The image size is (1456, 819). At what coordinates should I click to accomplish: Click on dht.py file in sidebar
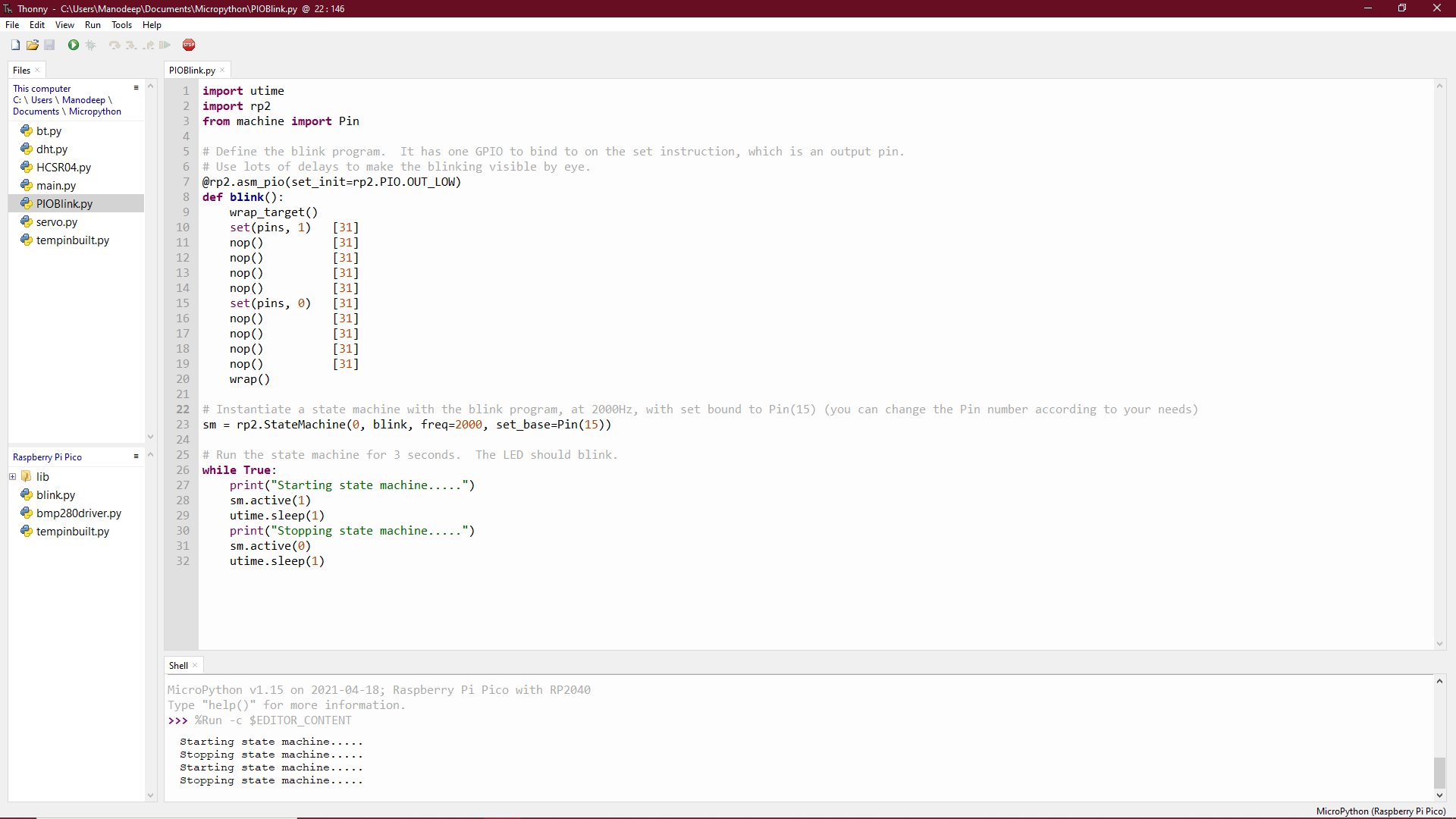pos(52,148)
